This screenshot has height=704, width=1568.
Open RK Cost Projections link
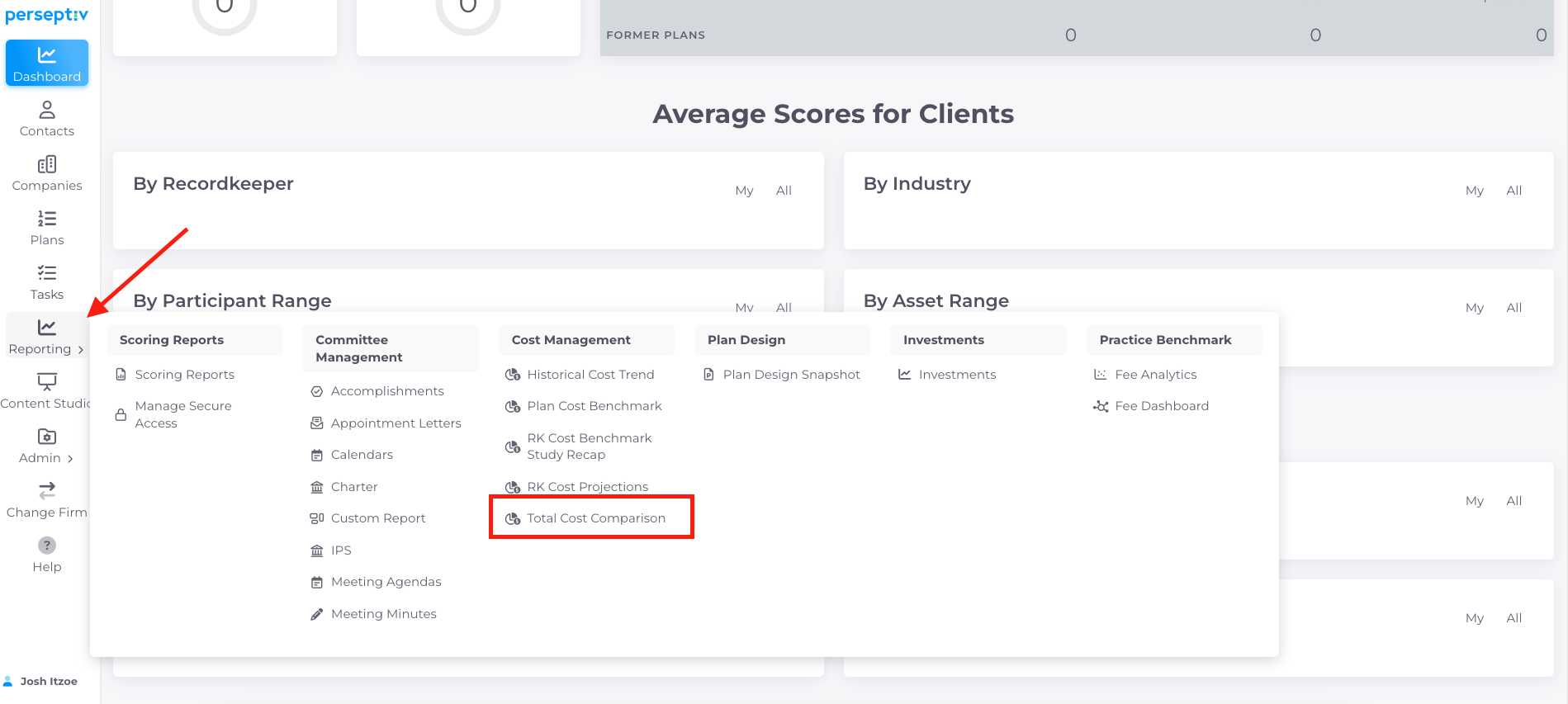588,487
